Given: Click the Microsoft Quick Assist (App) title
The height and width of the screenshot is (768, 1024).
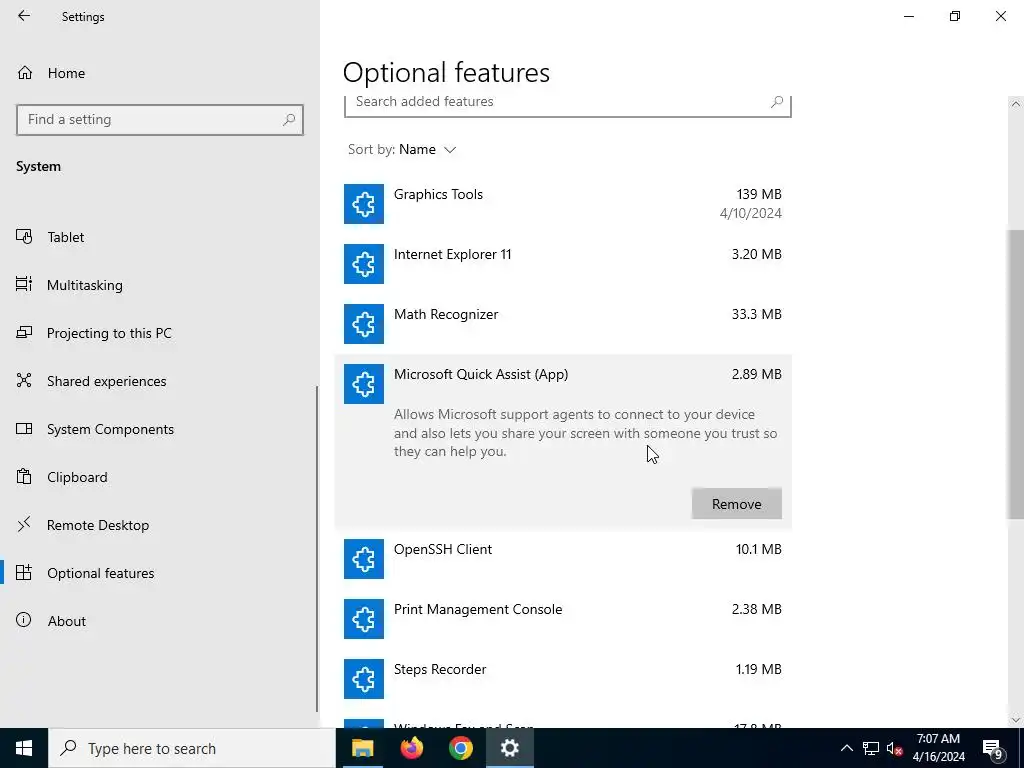Looking at the screenshot, I should coord(481,374).
